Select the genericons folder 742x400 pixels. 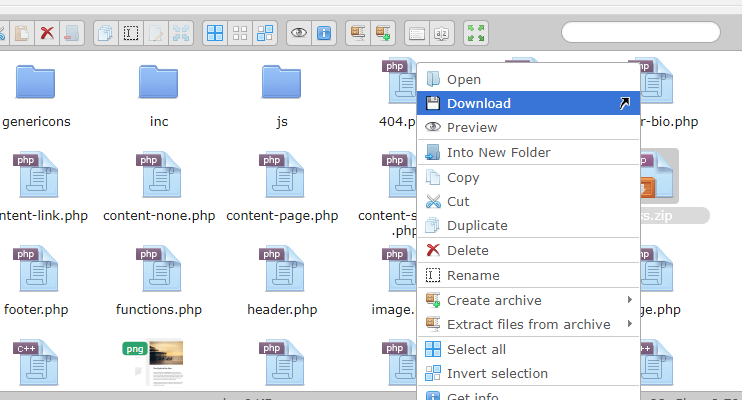coord(35,82)
